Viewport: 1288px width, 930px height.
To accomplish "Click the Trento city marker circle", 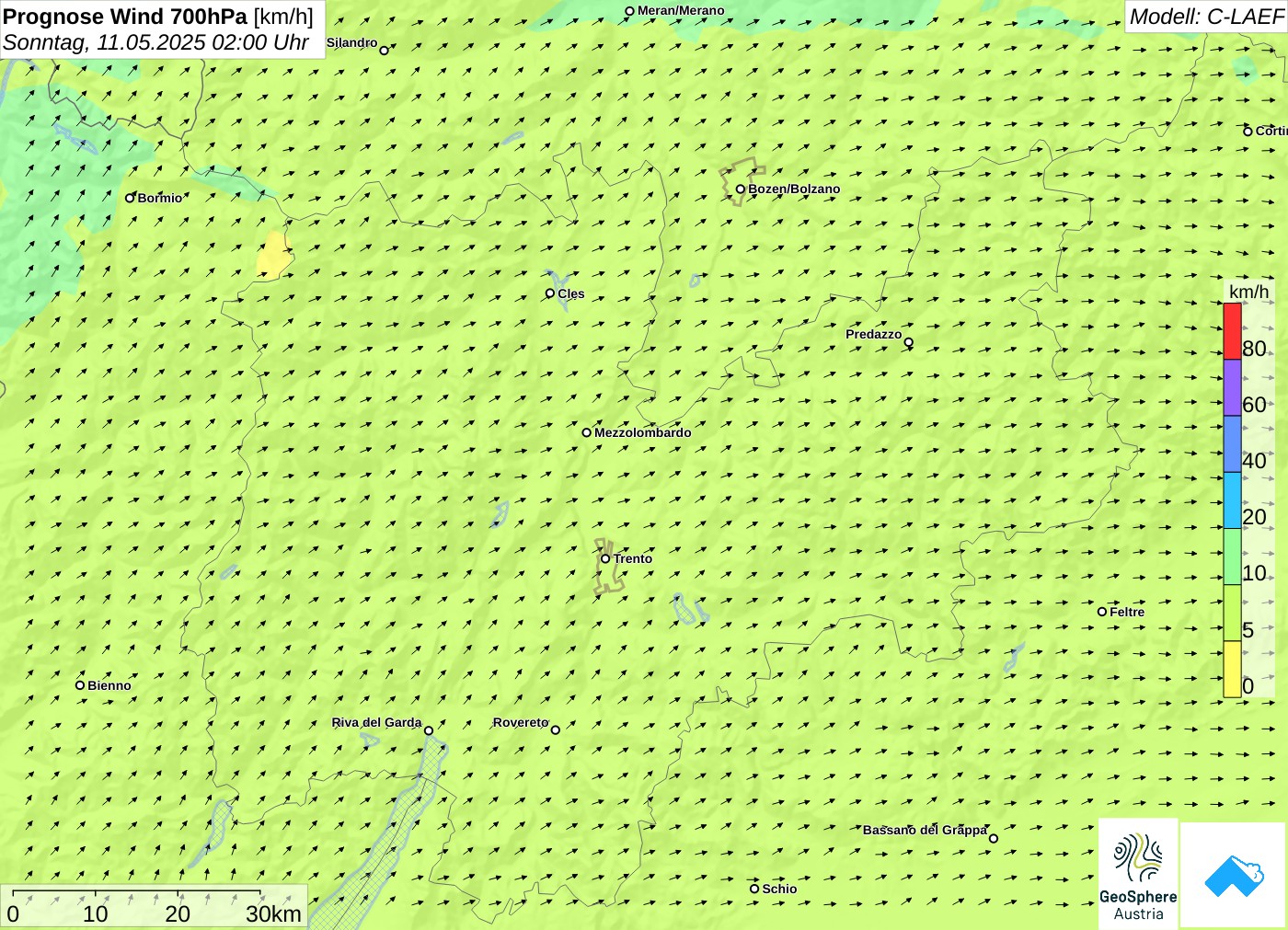I will click(x=605, y=558).
